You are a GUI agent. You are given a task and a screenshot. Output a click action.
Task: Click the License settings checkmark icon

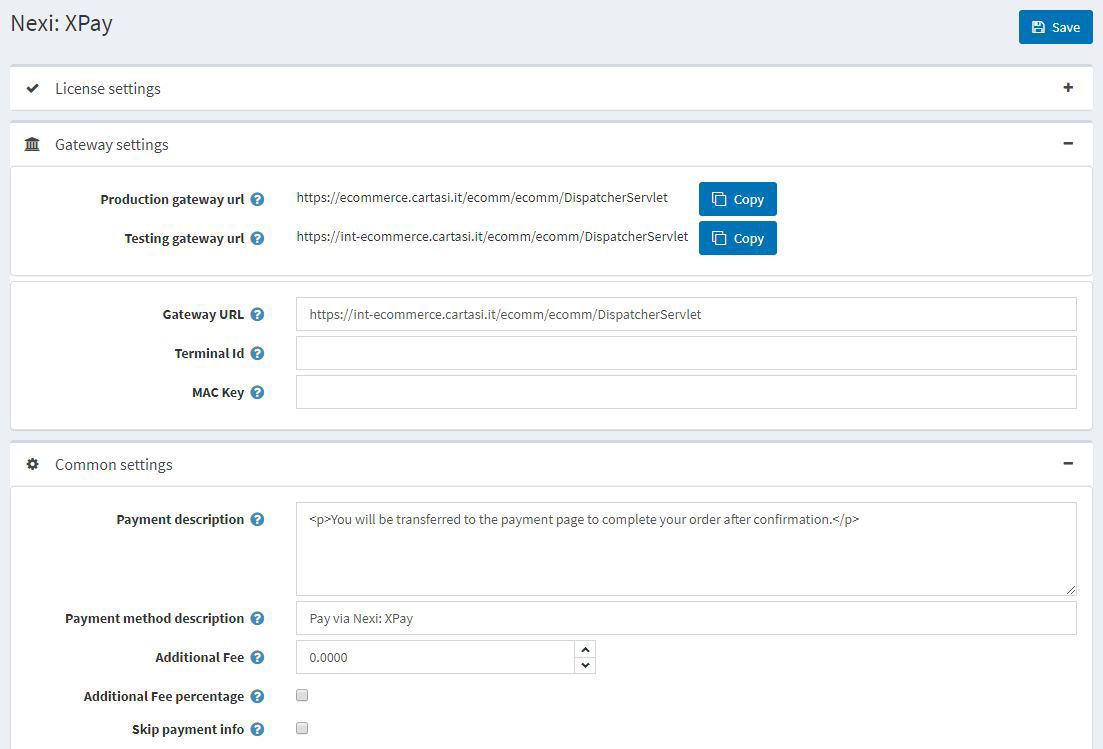[x=32, y=89]
